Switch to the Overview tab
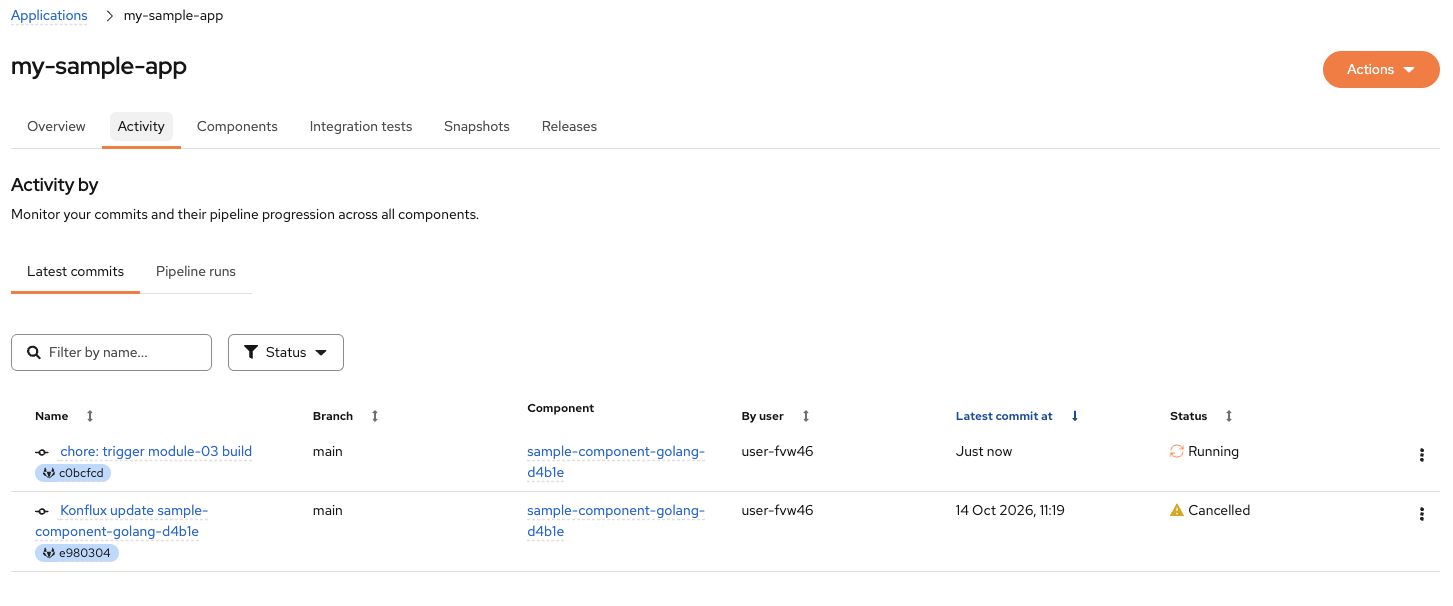1453x606 pixels. [56, 127]
